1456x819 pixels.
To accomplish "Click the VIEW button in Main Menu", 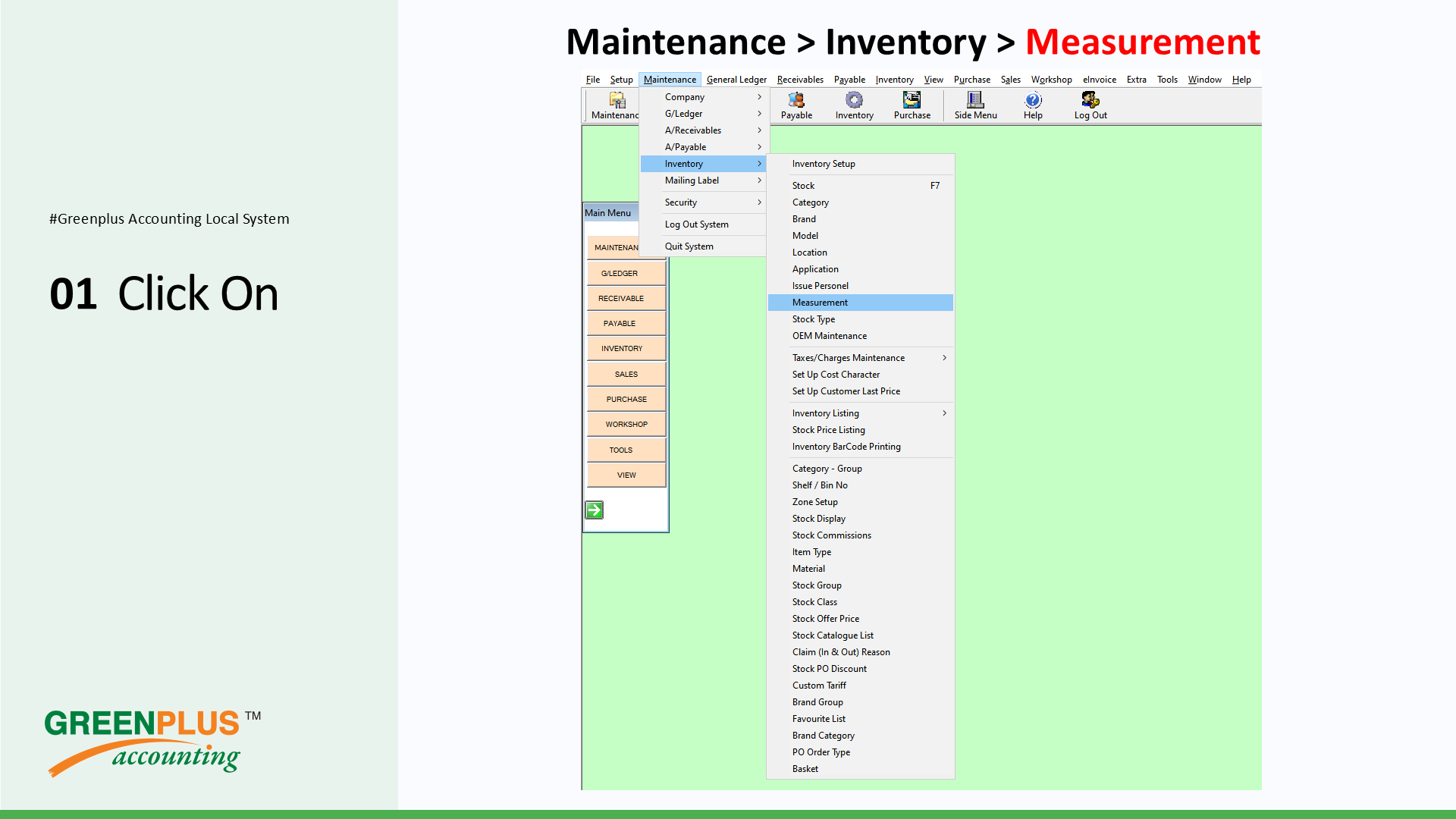I will [626, 475].
